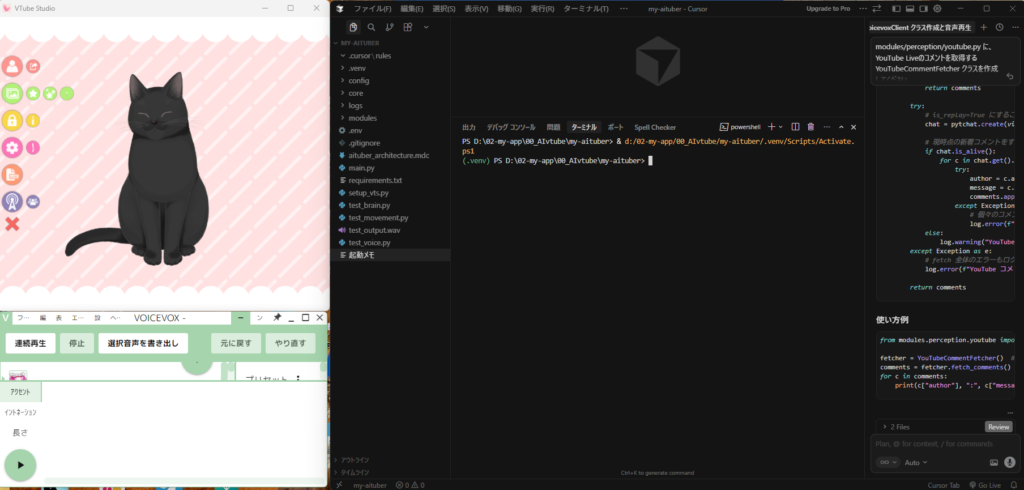Toggle the yellow lock icon in VTube Studio

(x=12, y=121)
